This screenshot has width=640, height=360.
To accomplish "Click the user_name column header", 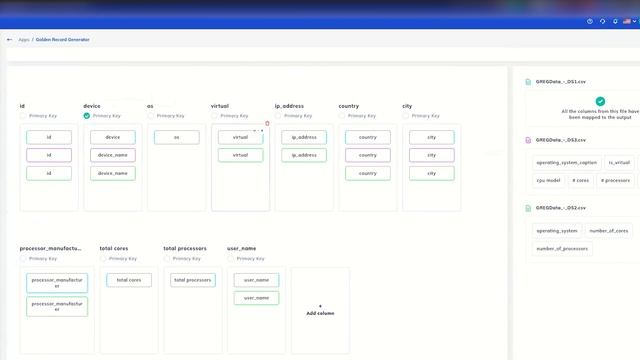I will (242, 249).
